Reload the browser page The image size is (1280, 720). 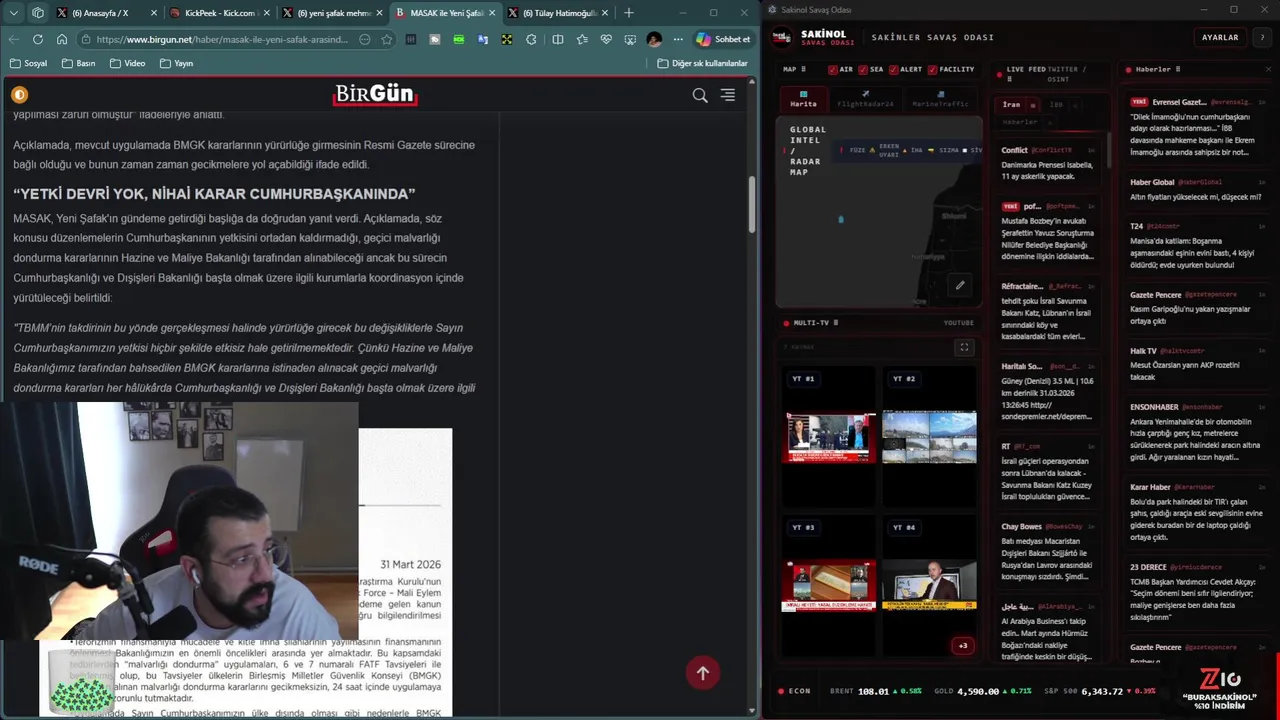(x=38, y=39)
